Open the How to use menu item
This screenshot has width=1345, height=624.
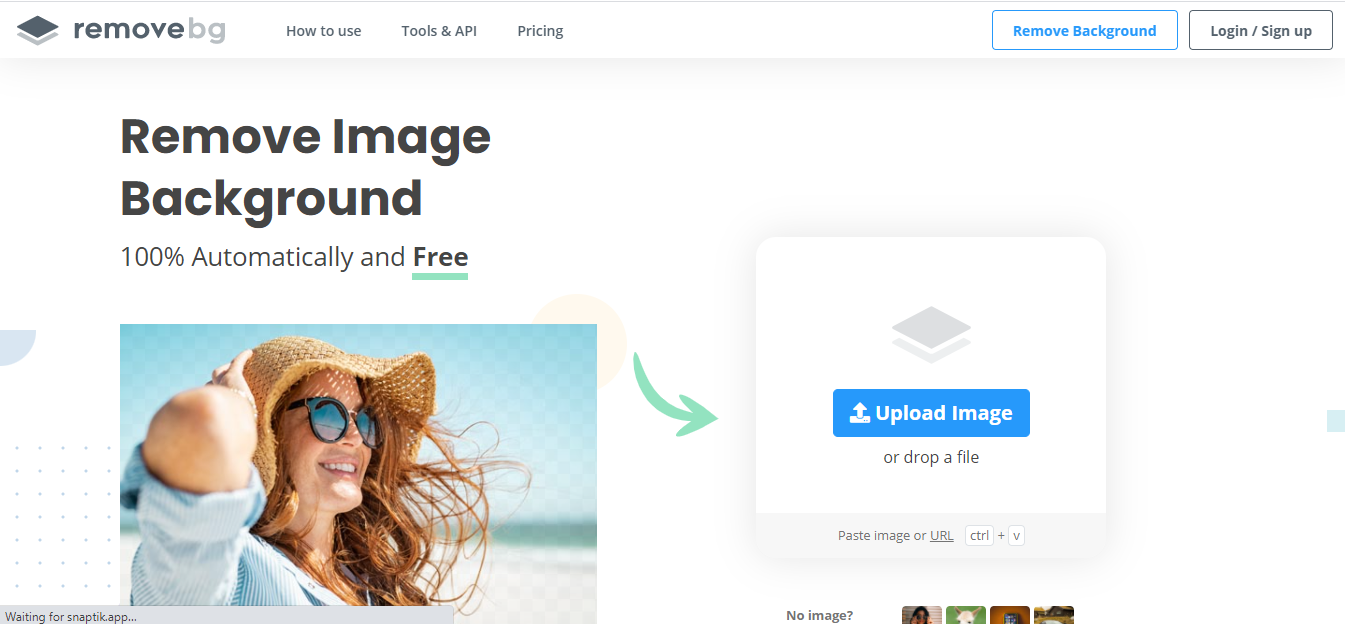pos(323,31)
